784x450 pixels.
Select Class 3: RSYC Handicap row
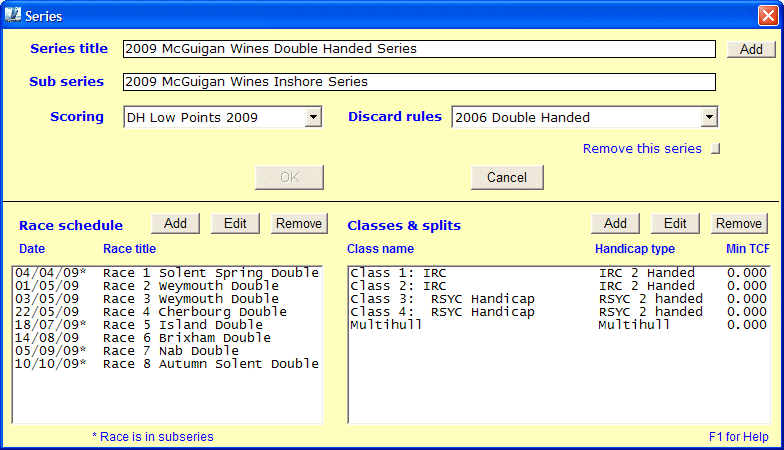[558, 299]
